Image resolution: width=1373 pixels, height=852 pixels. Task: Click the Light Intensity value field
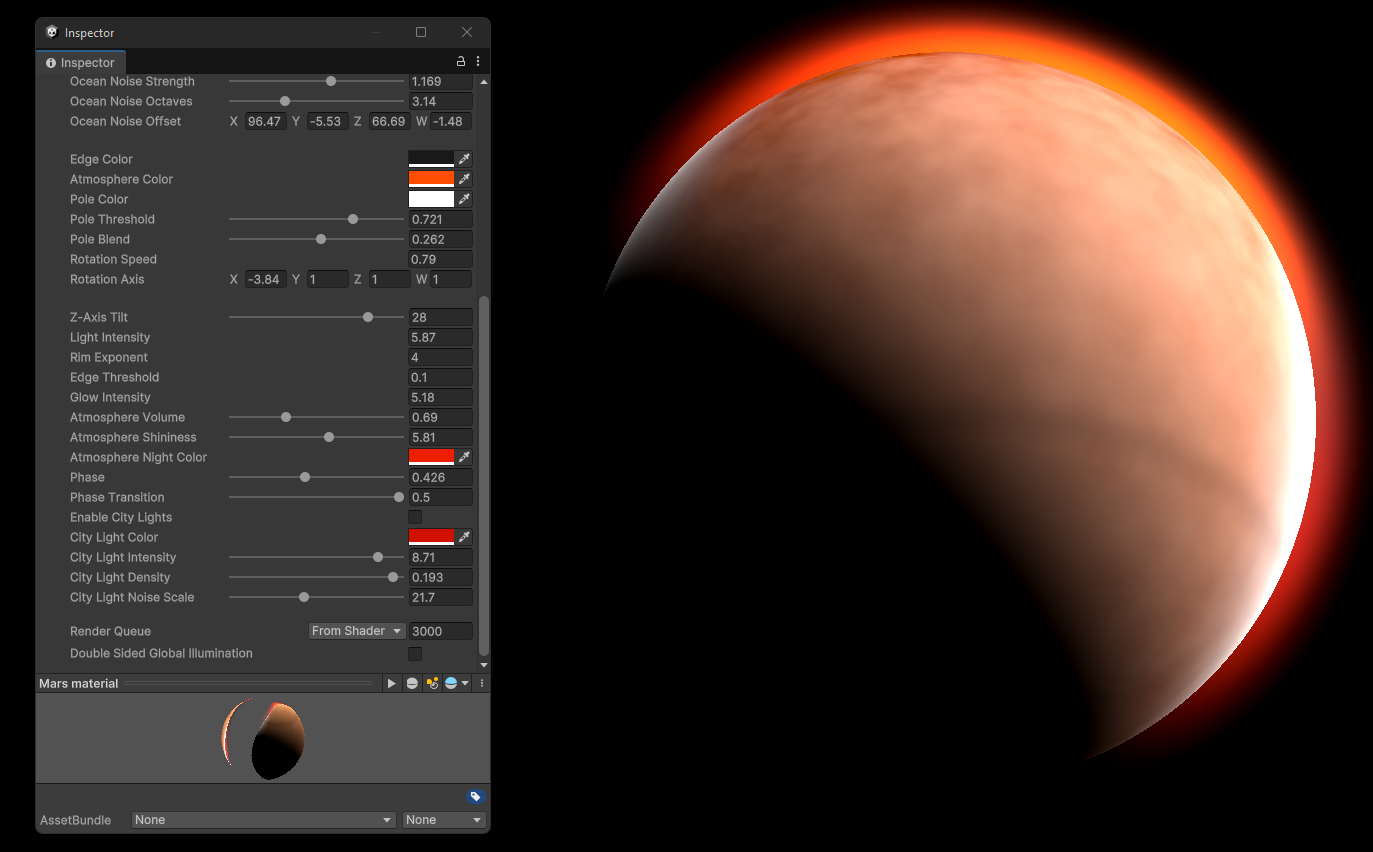pyautogui.click(x=440, y=337)
